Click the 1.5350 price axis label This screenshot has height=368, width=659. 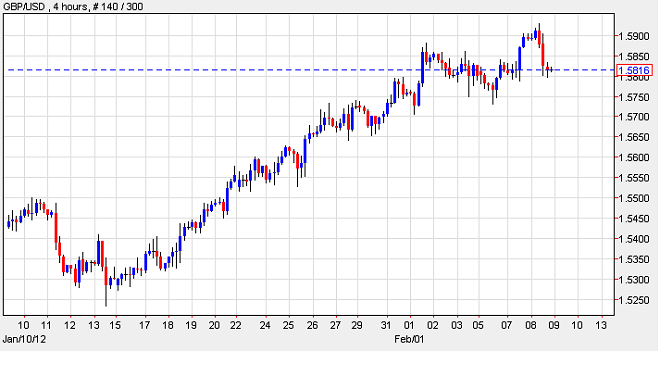(x=634, y=259)
